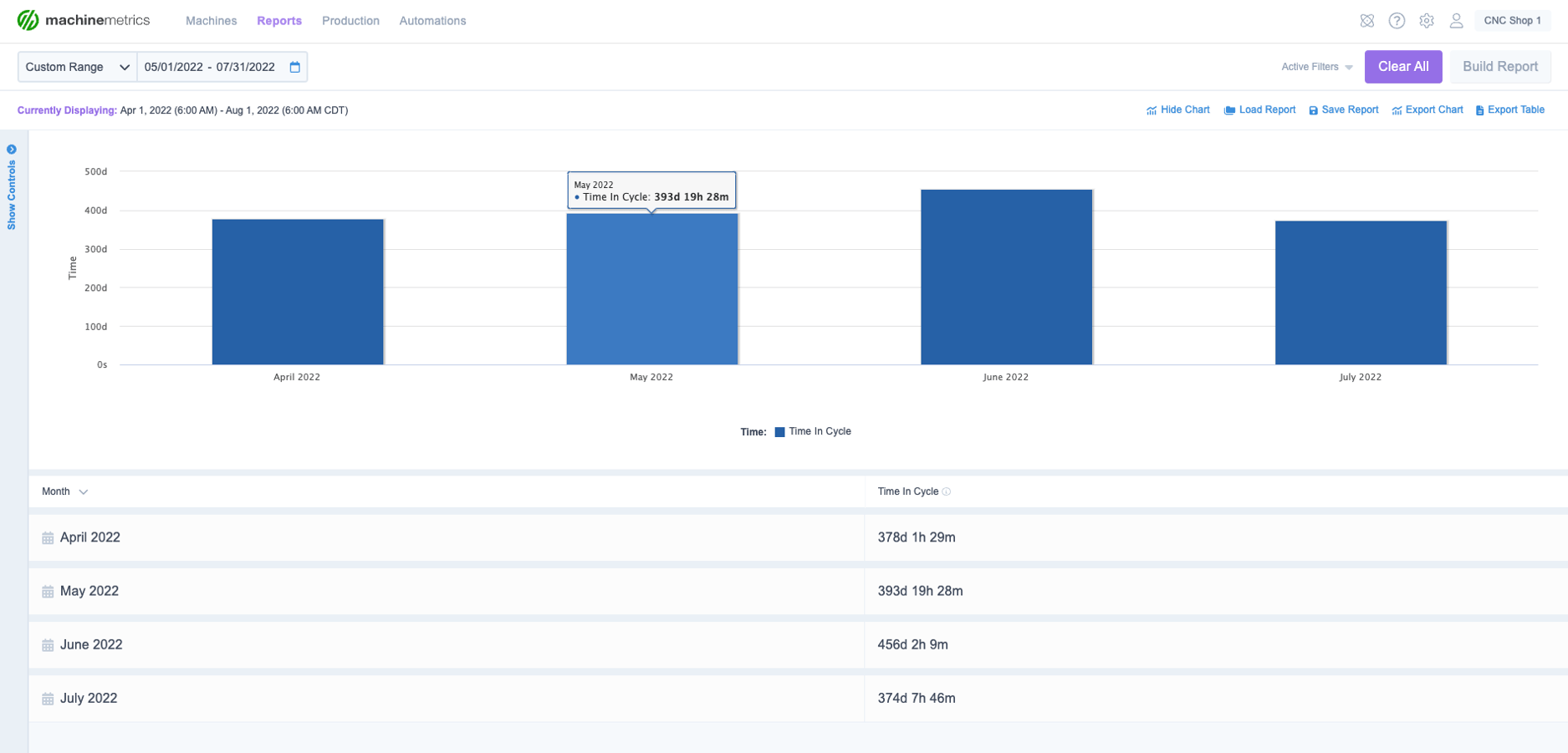Open the date range calendar icon

tap(294, 67)
